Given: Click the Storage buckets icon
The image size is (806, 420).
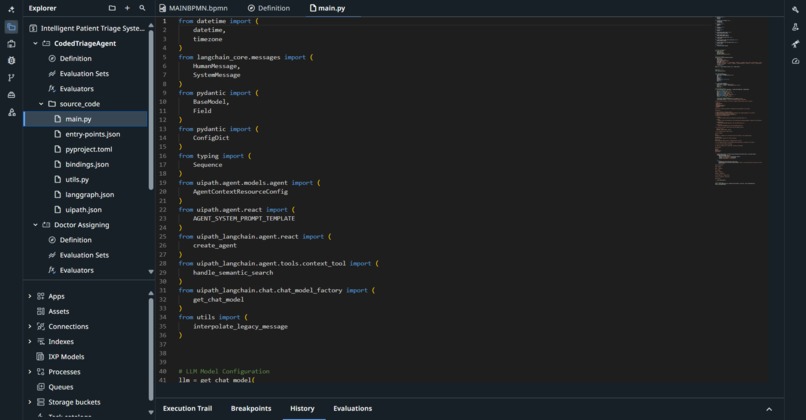Looking at the screenshot, I should click(x=41, y=403).
